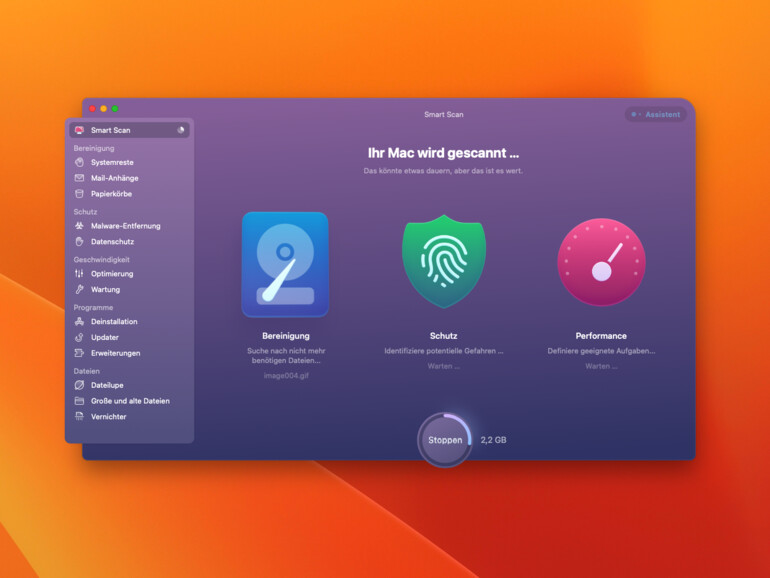The height and width of the screenshot is (578, 770).
Task: Click the Deinstallation icon
Action: click(80, 321)
